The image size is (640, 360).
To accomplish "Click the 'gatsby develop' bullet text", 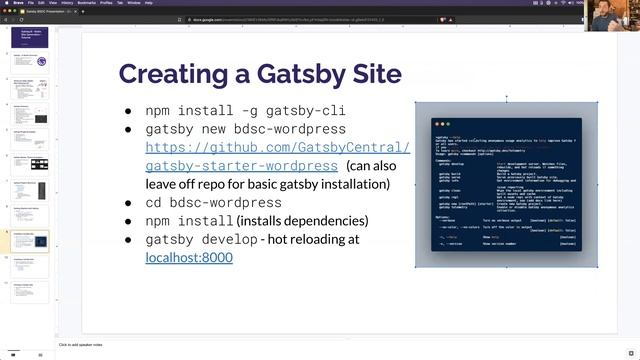I will [201, 239].
